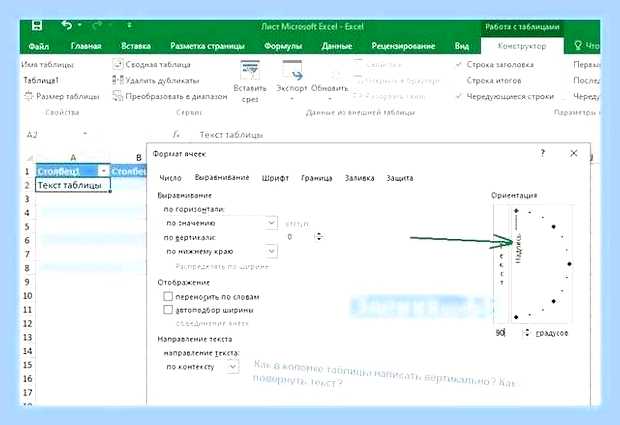The height and width of the screenshot is (425, 620).
Task: Click the Tell me lightbulb icon
Action: click(578, 45)
